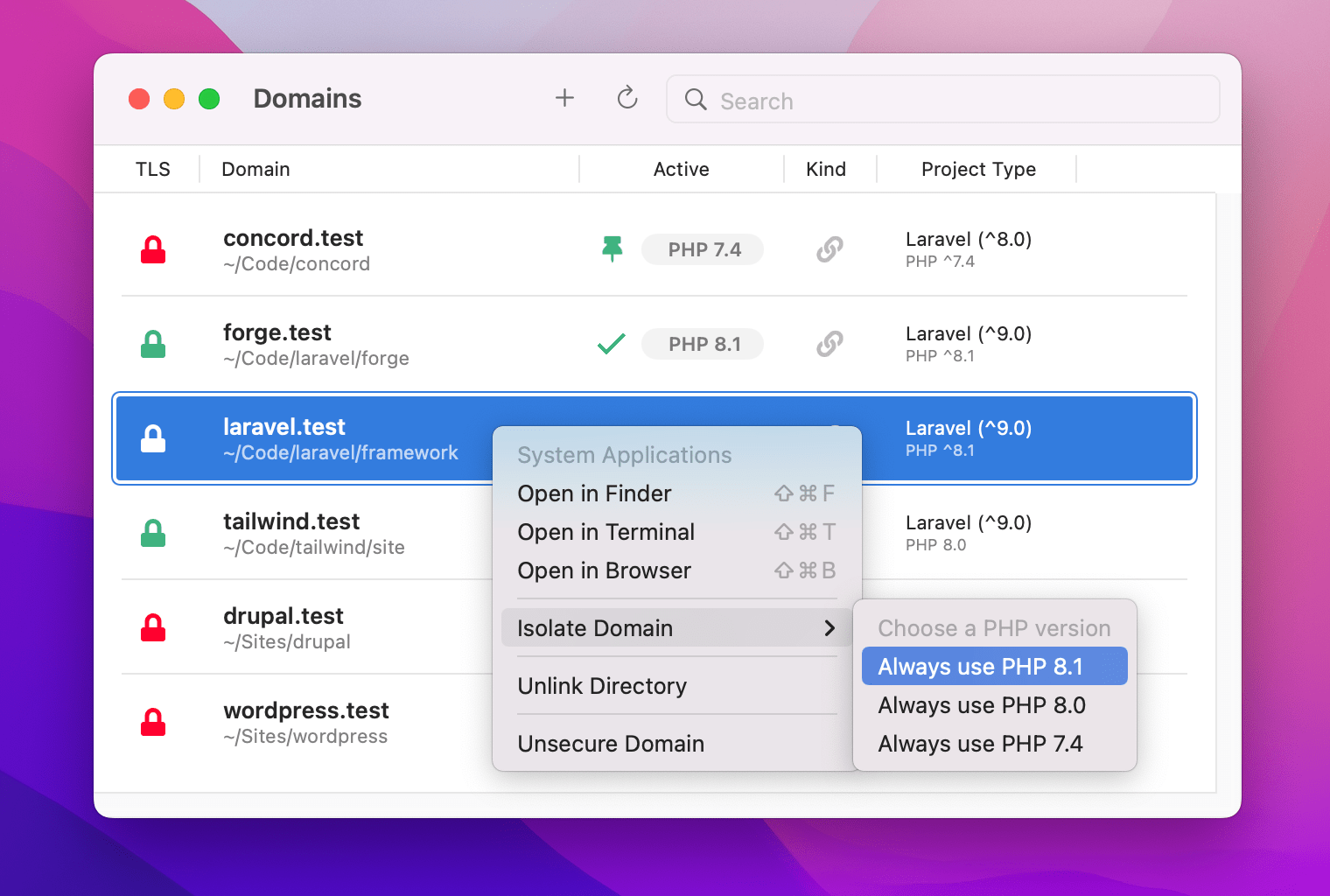This screenshot has height=896, width=1330.
Task: Toggle the green lock for forge.test
Action: (x=153, y=345)
